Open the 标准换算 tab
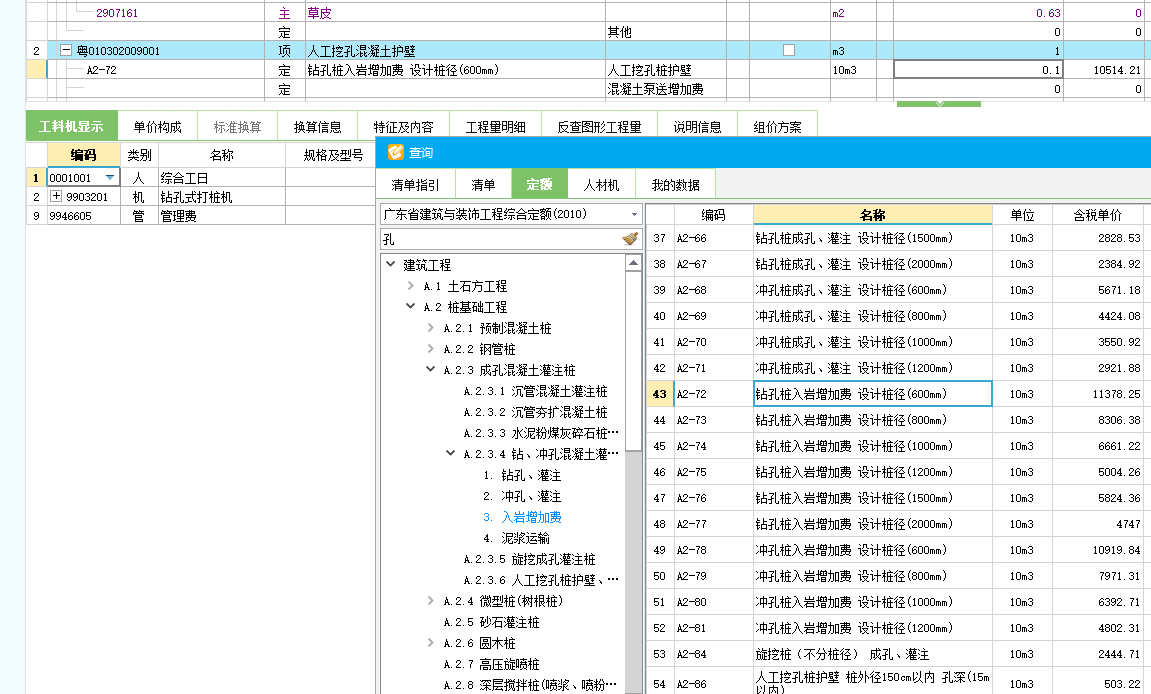This screenshot has width=1151, height=694. [x=237, y=126]
